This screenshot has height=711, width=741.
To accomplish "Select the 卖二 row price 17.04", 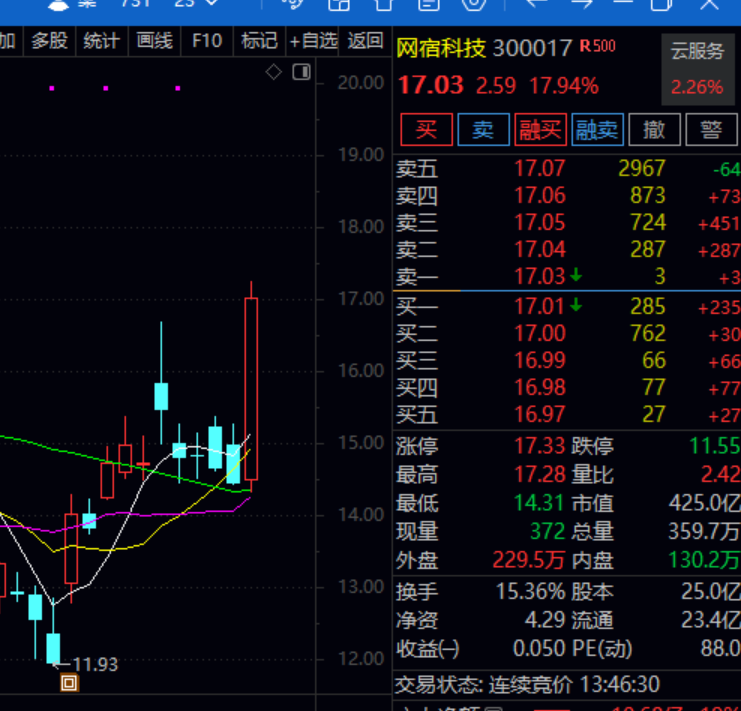I will [x=540, y=249].
